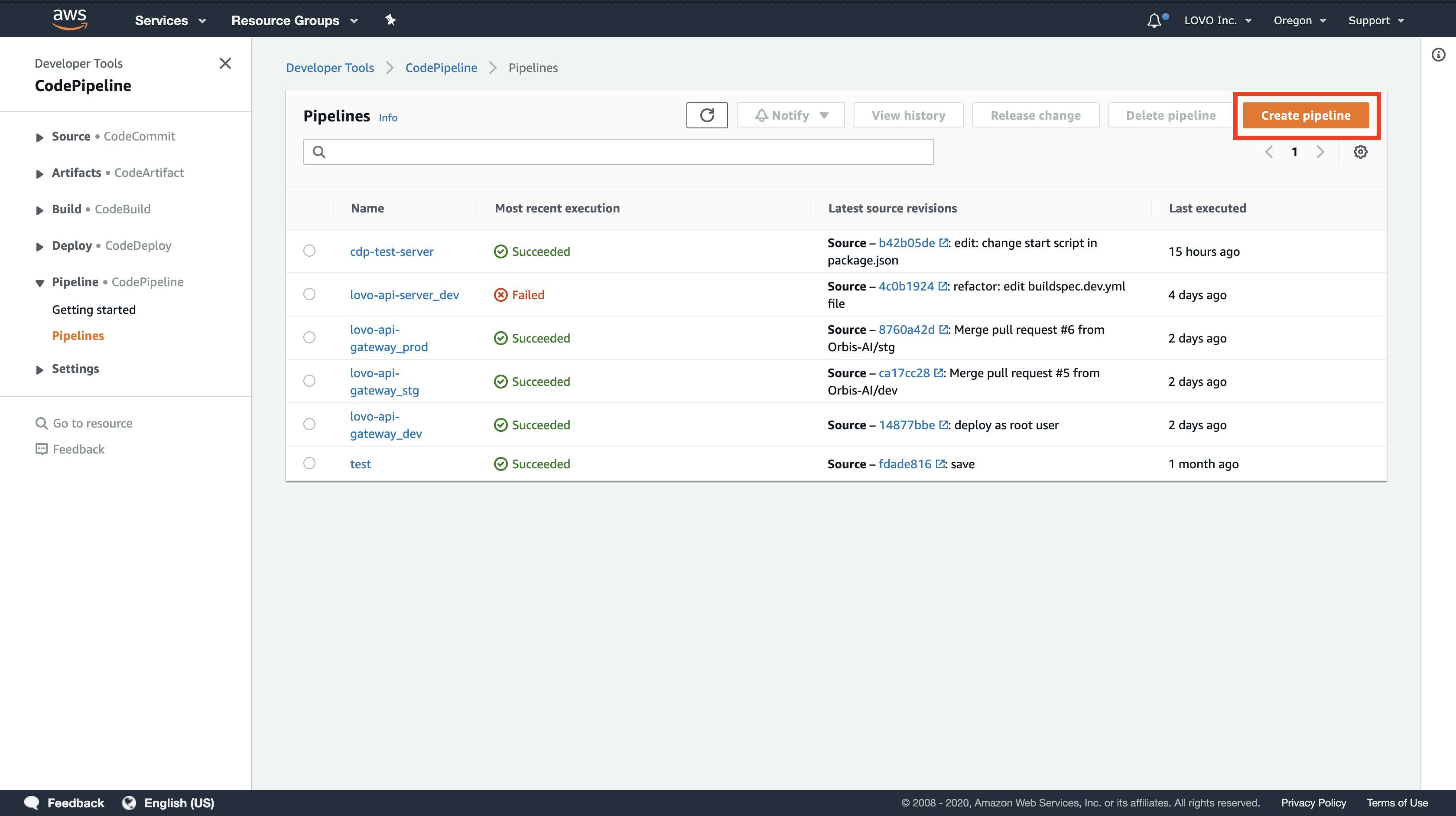Open Privacy Policy footer link
This screenshot has height=816, width=1456.
(x=1313, y=803)
